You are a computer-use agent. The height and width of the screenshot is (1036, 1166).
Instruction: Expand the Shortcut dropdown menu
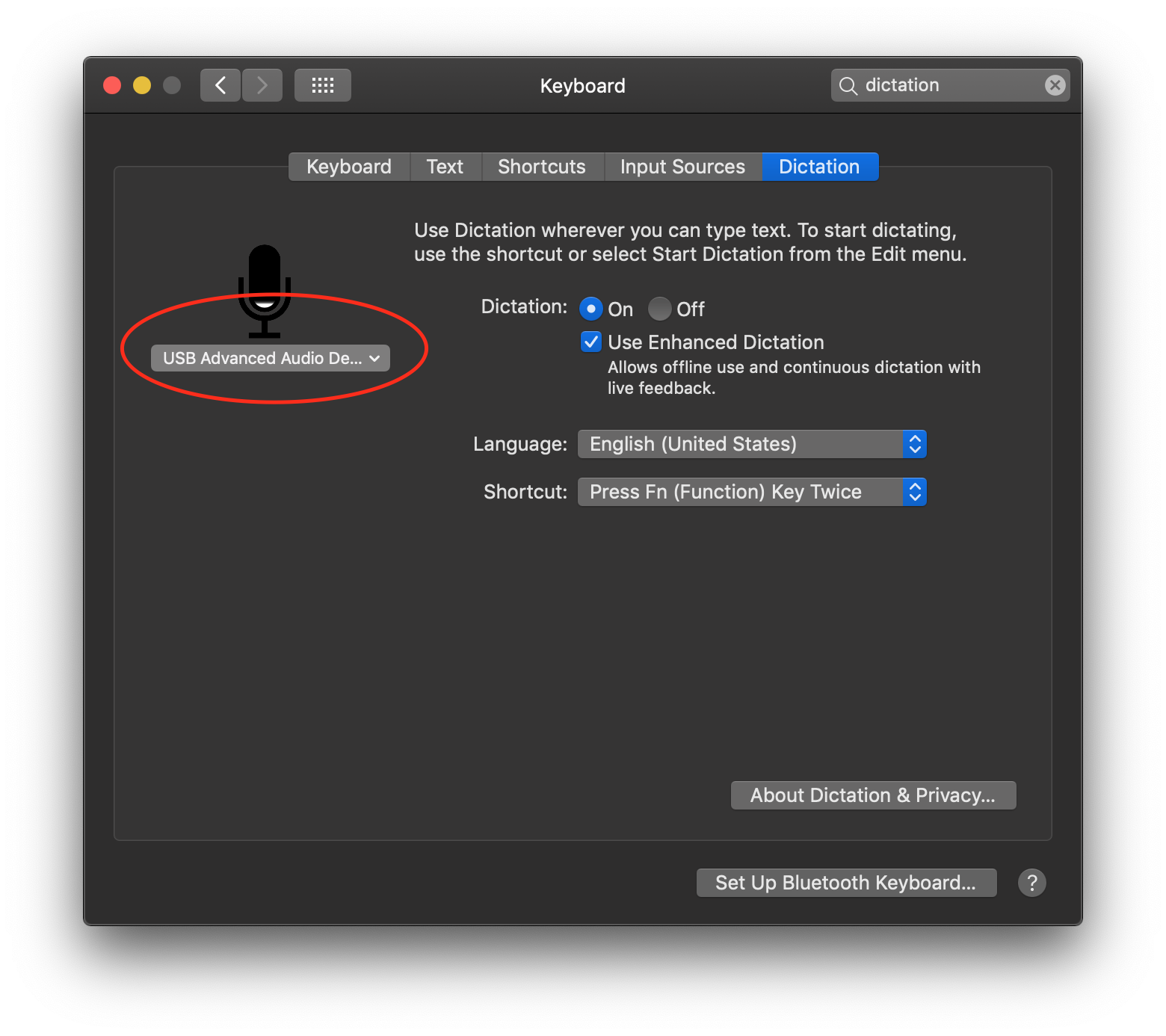[x=752, y=492]
